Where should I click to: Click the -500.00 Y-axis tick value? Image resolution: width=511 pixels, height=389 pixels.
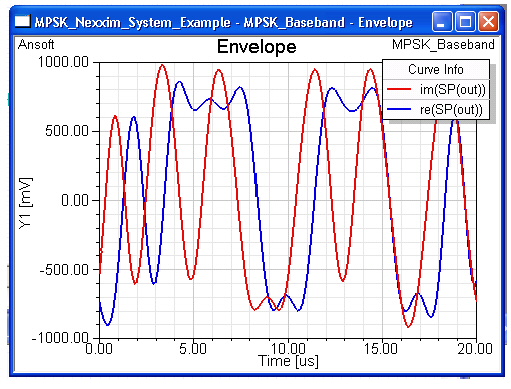64,270
